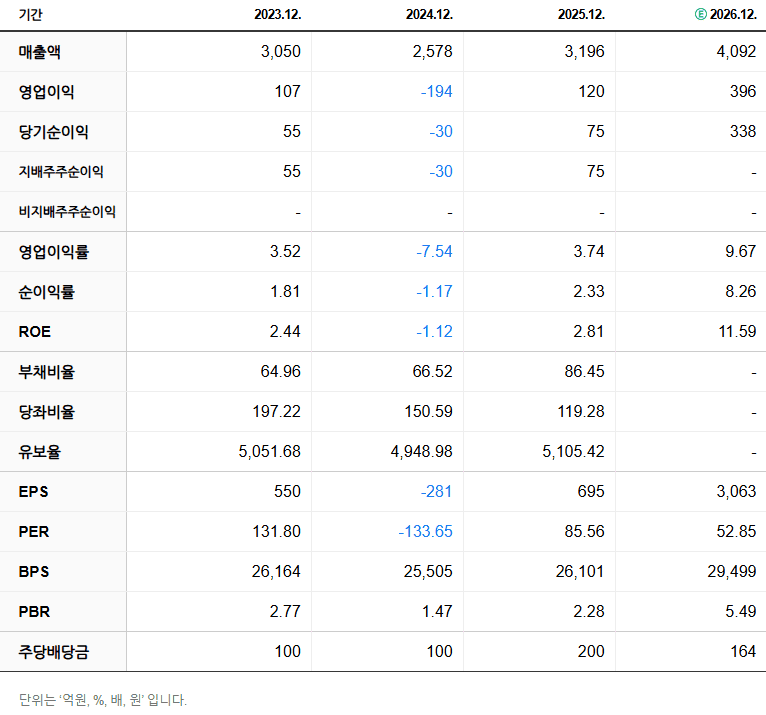Click the 5.49 PBR estimate
This screenshot has height=715, width=766.
tap(741, 612)
